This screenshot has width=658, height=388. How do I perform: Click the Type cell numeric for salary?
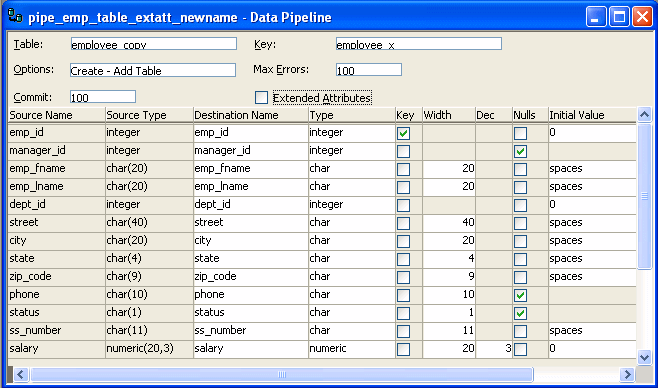[x=352, y=349]
